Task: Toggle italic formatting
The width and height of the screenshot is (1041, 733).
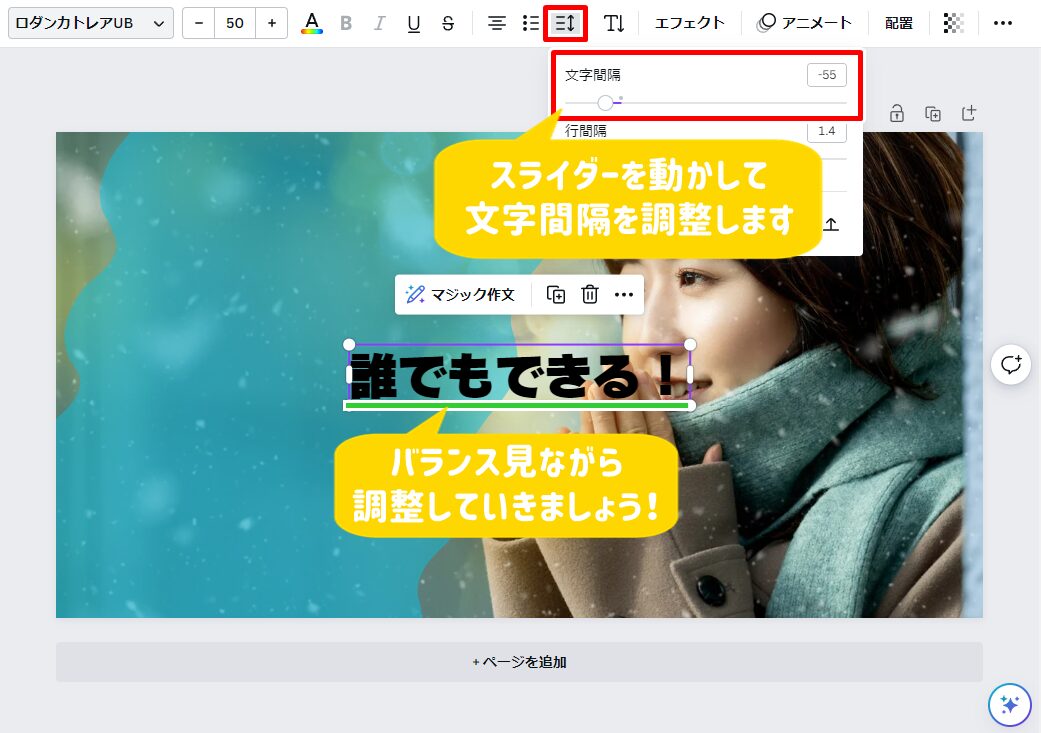Action: click(x=379, y=23)
